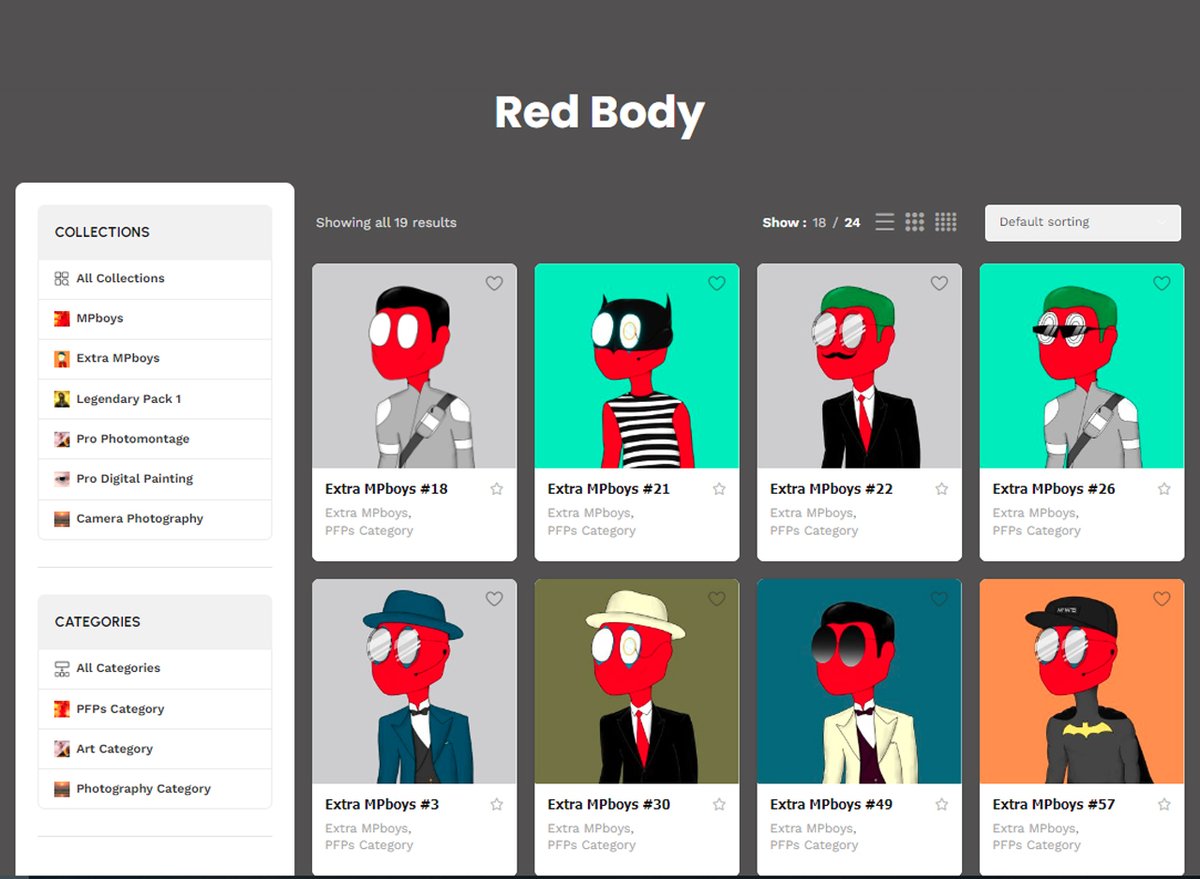
Task: Click the Legendary Pack 1 thumbnail icon
Action: (x=62, y=399)
